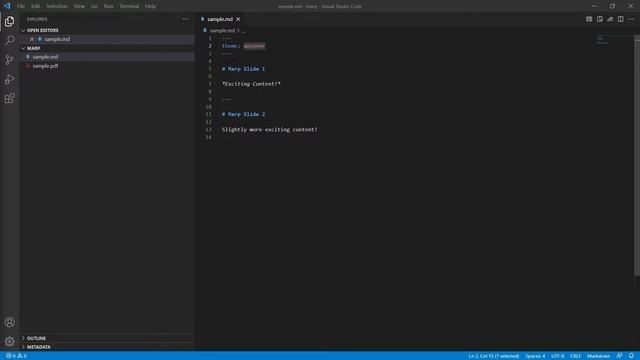Screen dimensions: 640x360
Task: Click the slide separator on line 9
Action: (x=227, y=99)
